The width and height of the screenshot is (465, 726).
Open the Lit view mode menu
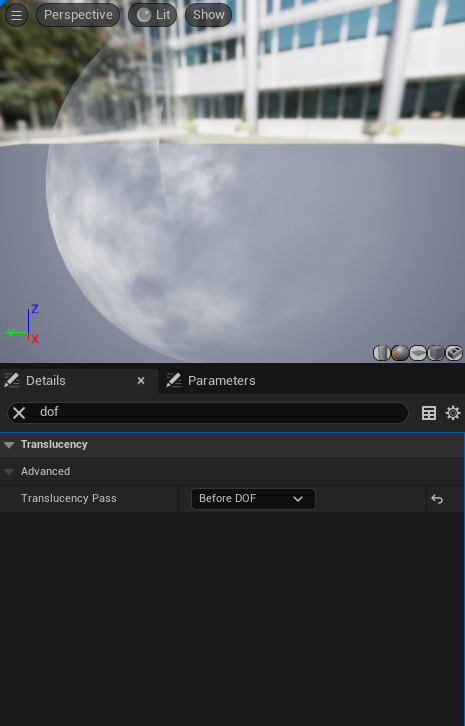tap(152, 15)
